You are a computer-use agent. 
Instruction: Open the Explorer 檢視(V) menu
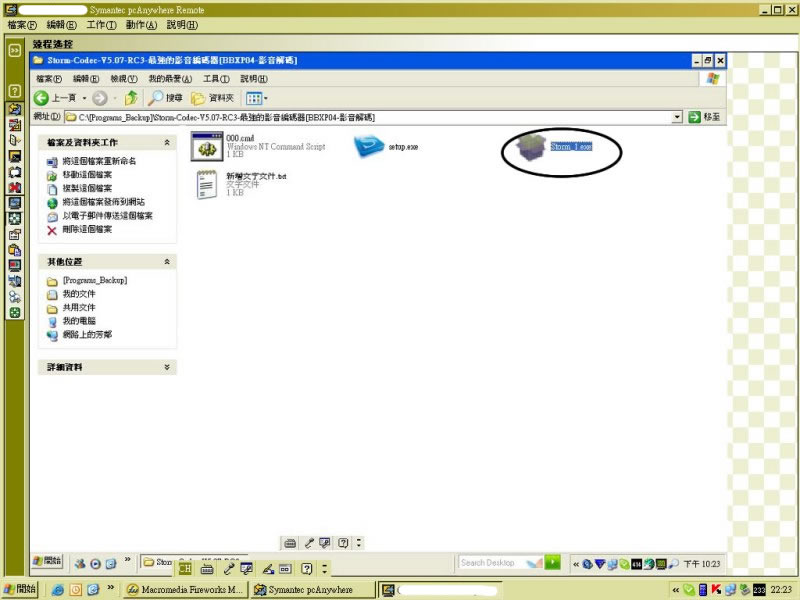[124, 79]
